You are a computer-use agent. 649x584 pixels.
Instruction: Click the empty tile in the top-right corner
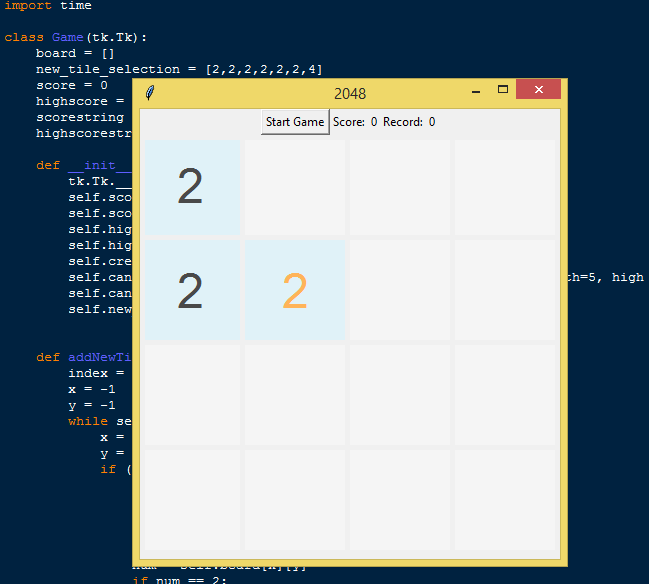[x=504, y=186]
